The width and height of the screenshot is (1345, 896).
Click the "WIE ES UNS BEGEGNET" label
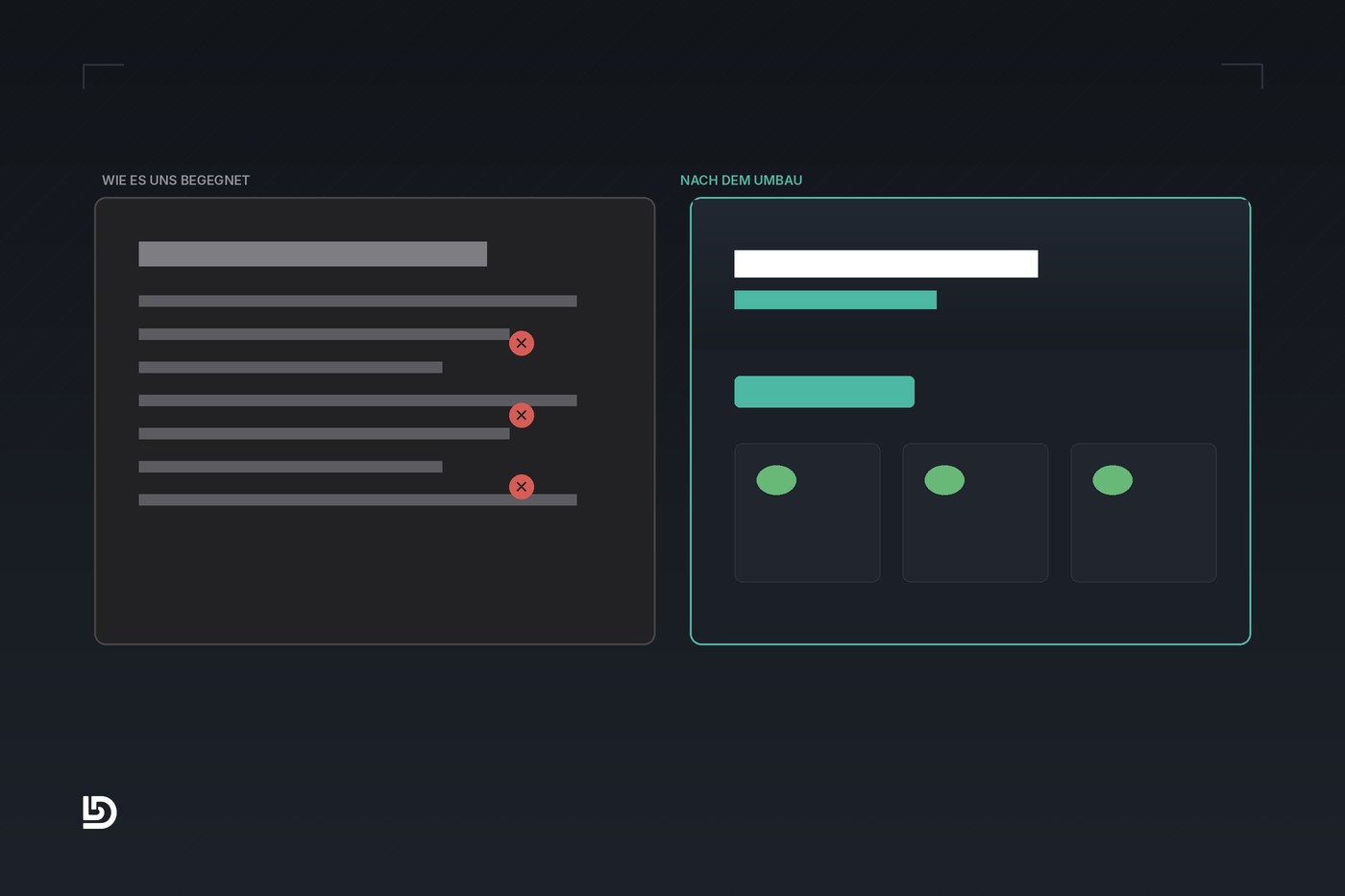click(x=176, y=181)
